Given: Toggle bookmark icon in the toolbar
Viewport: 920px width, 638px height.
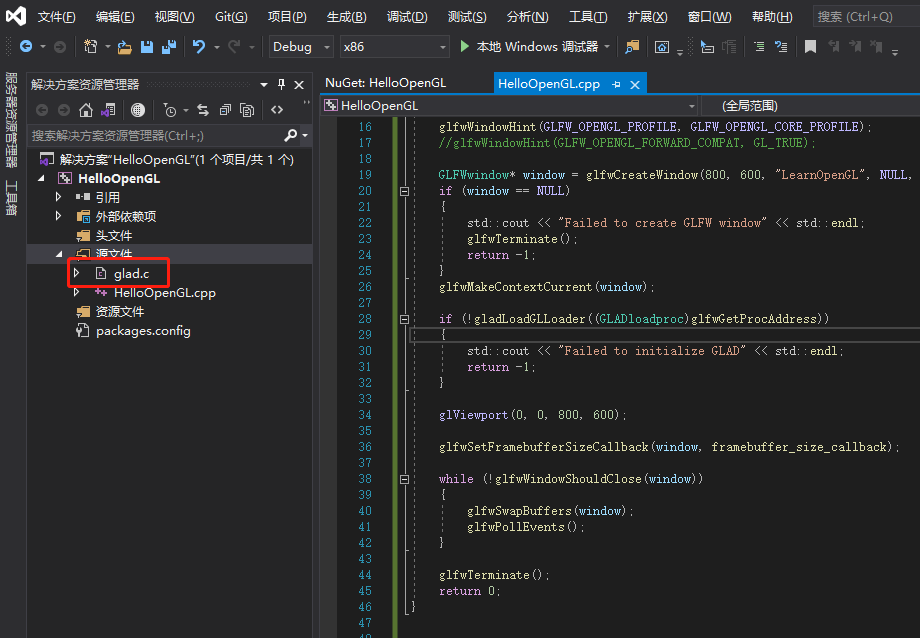Looking at the screenshot, I should pyautogui.click(x=810, y=46).
